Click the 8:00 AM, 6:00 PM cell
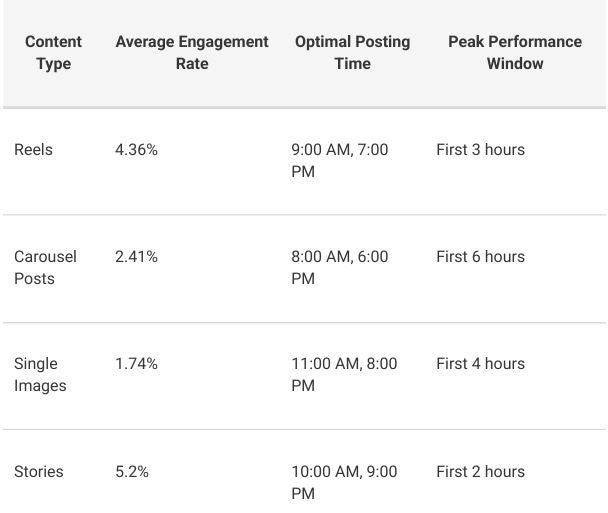 [x=339, y=268]
